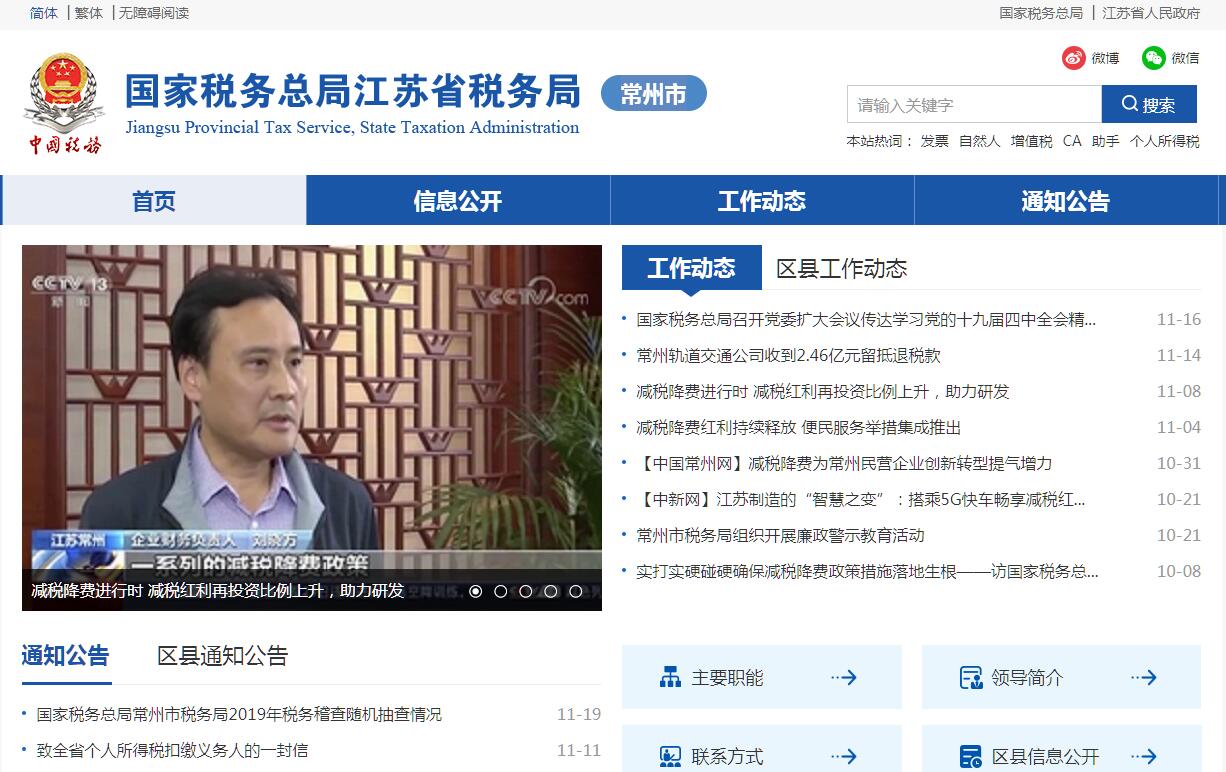Screen dimensions: 1226x772
Task: Open the 常州市 city selector
Action: [654, 93]
